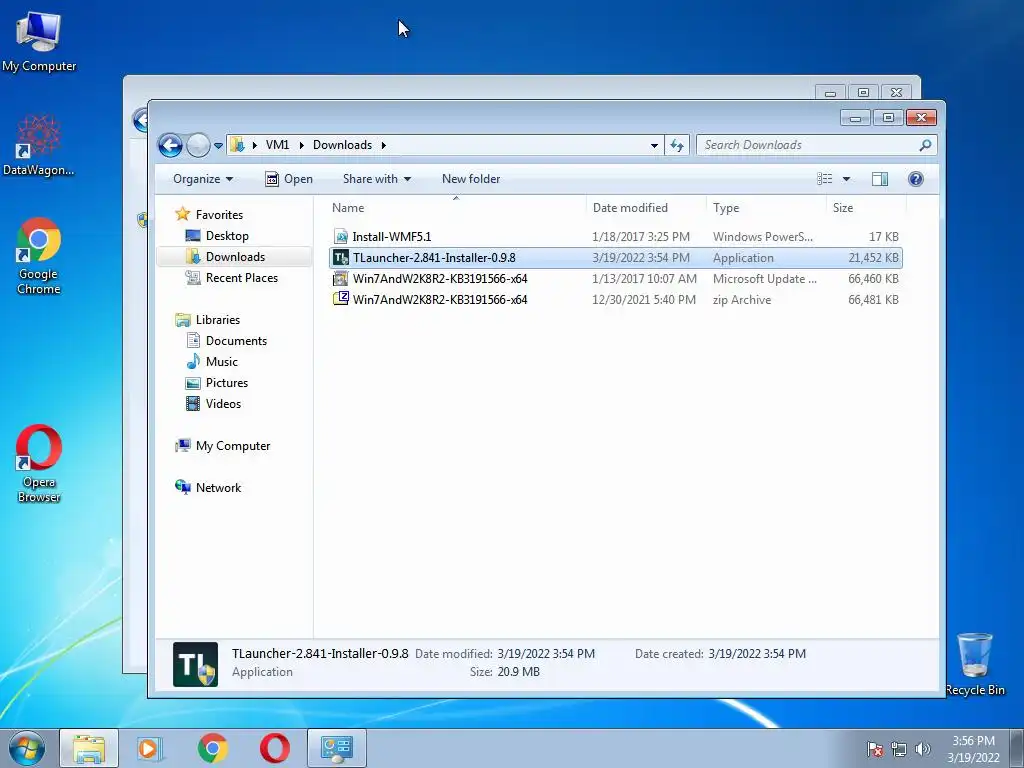Screen dimensions: 1024x768
Task: Select My Computer in the navigation pane
Action: 232,445
